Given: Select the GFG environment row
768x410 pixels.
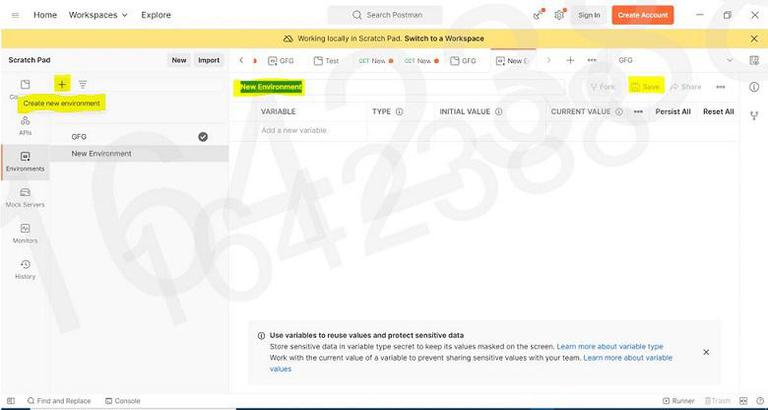Looking at the screenshot, I should point(140,137).
